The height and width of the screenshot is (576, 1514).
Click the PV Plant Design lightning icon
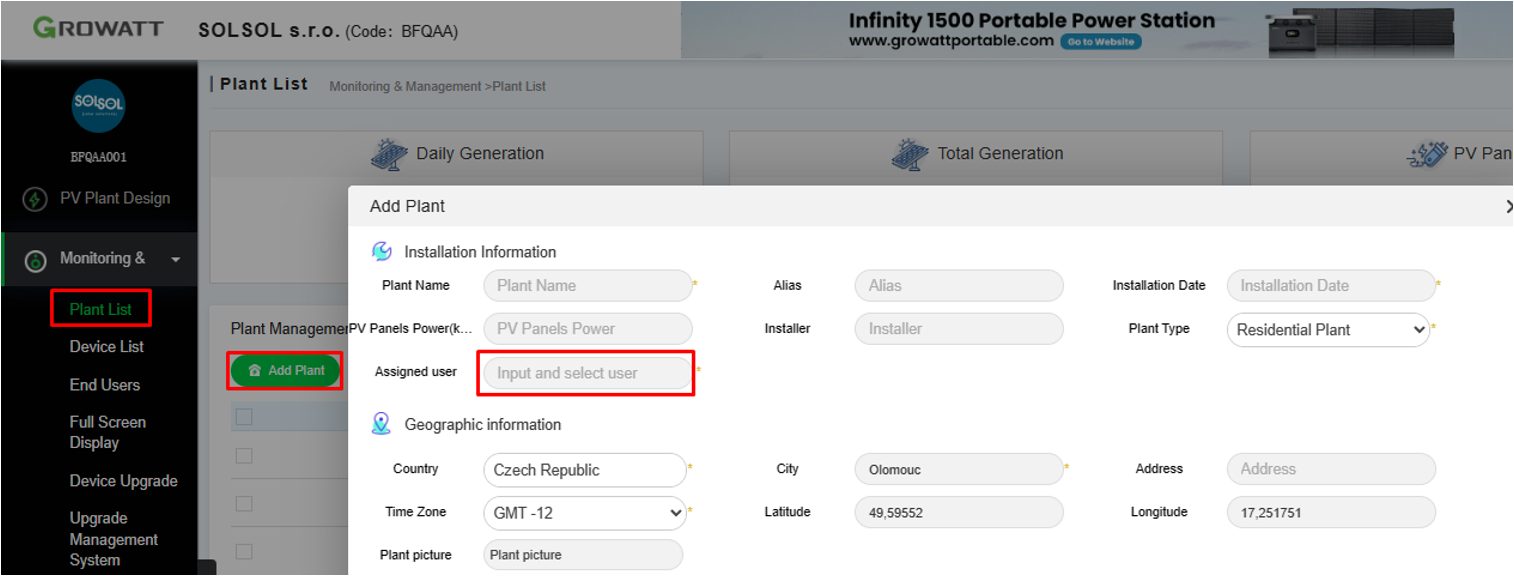click(35, 199)
